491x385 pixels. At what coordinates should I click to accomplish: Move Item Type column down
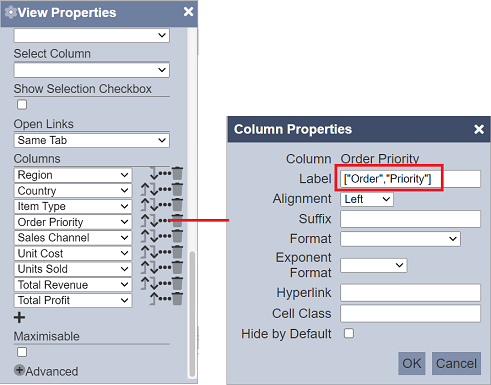pos(154,205)
